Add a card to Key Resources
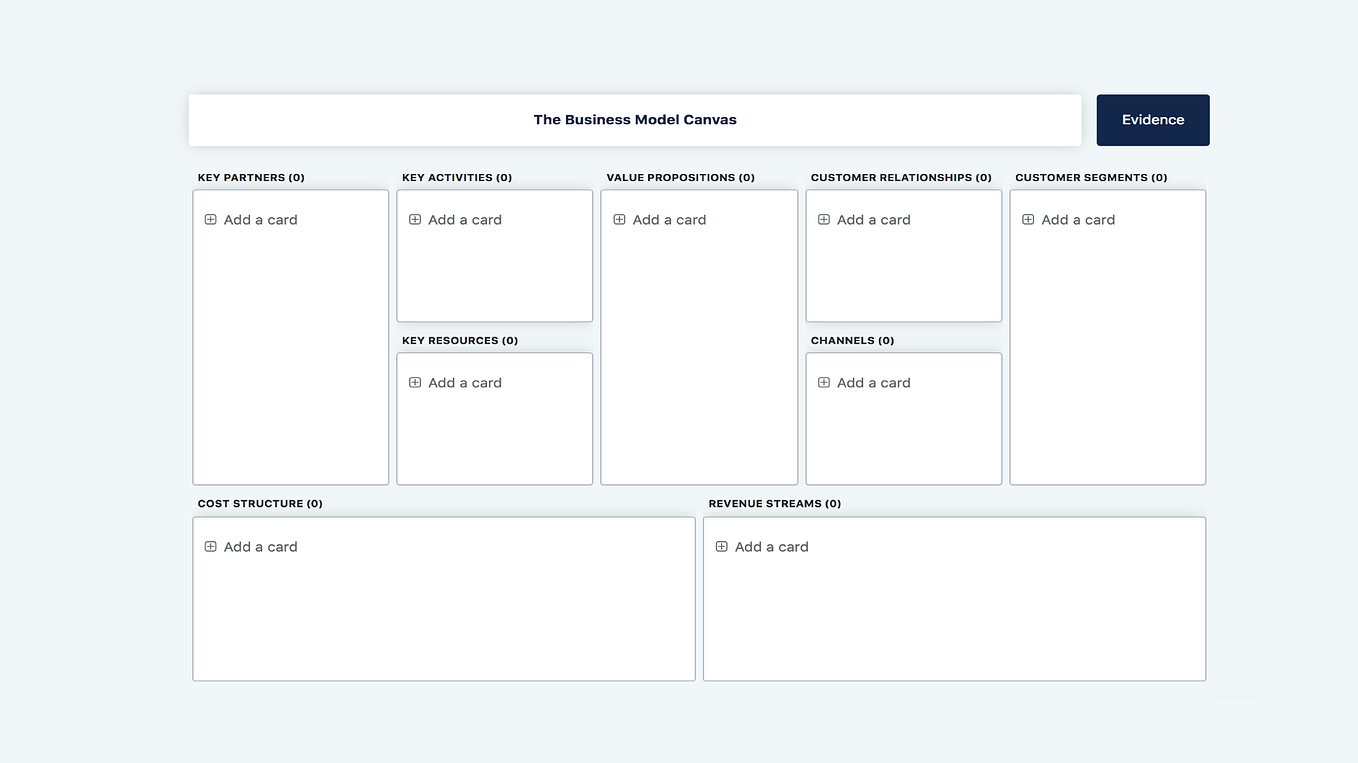The image size is (1358, 763). pos(465,382)
